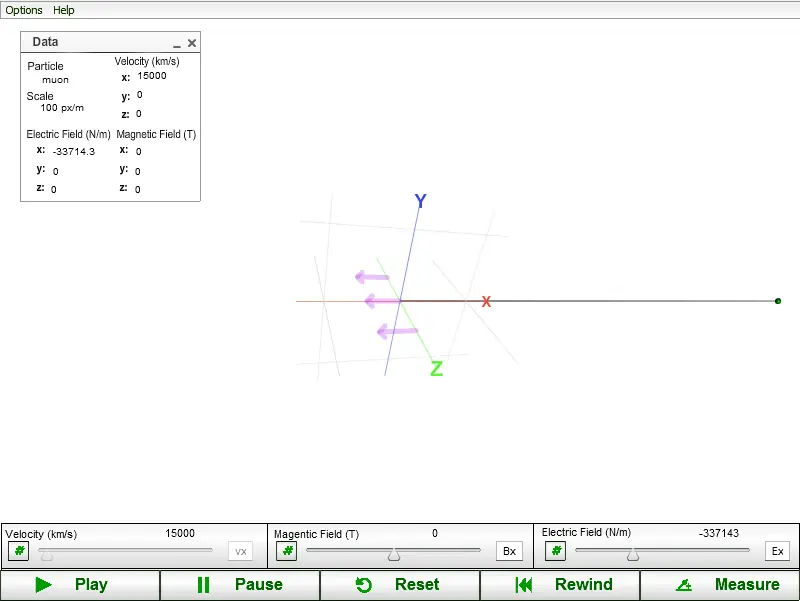This screenshot has height=601, width=800.
Task: Close the Data panel
Action: click(x=192, y=43)
